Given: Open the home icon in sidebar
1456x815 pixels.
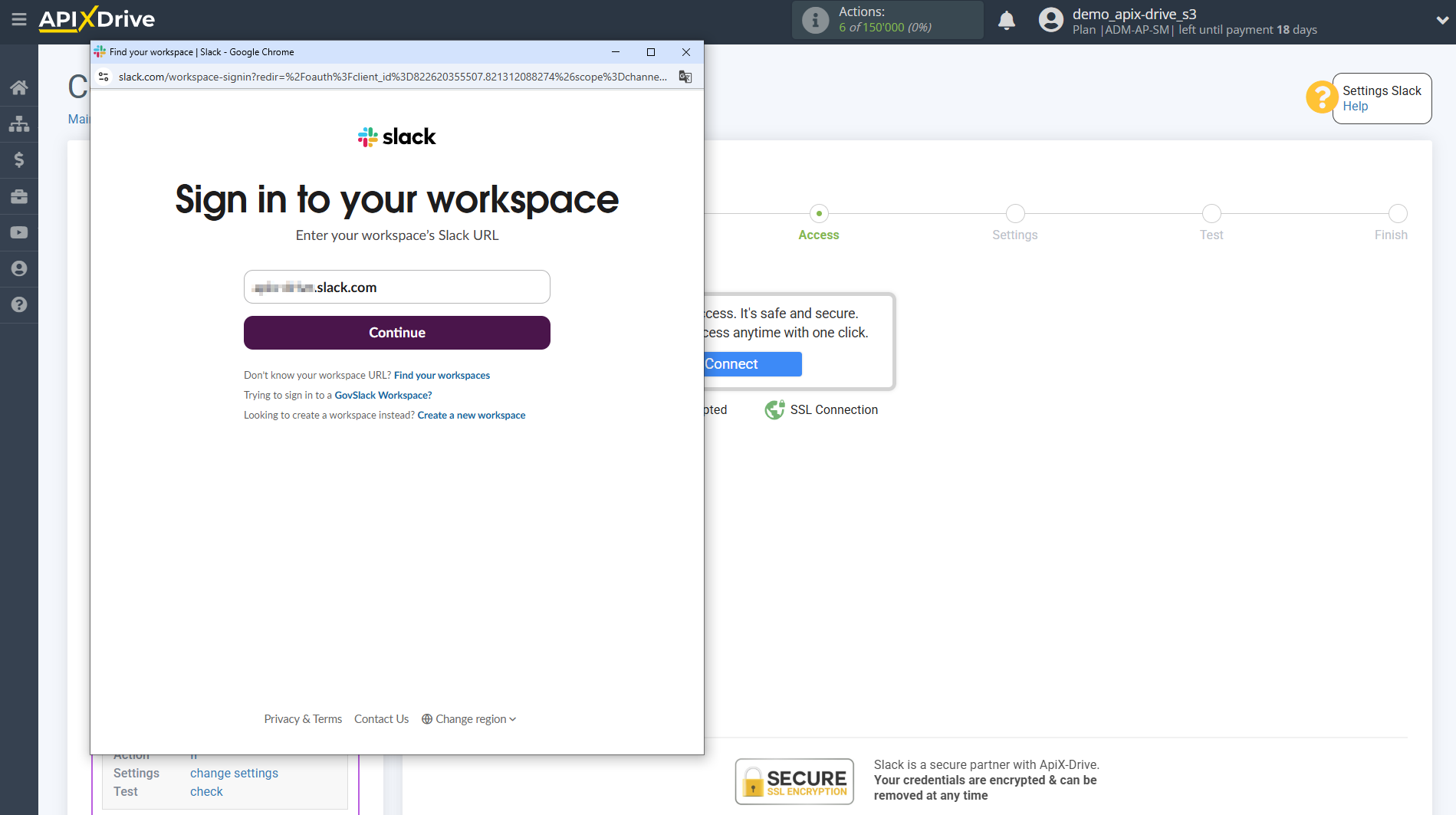Looking at the screenshot, I should [x=19, y=87].
